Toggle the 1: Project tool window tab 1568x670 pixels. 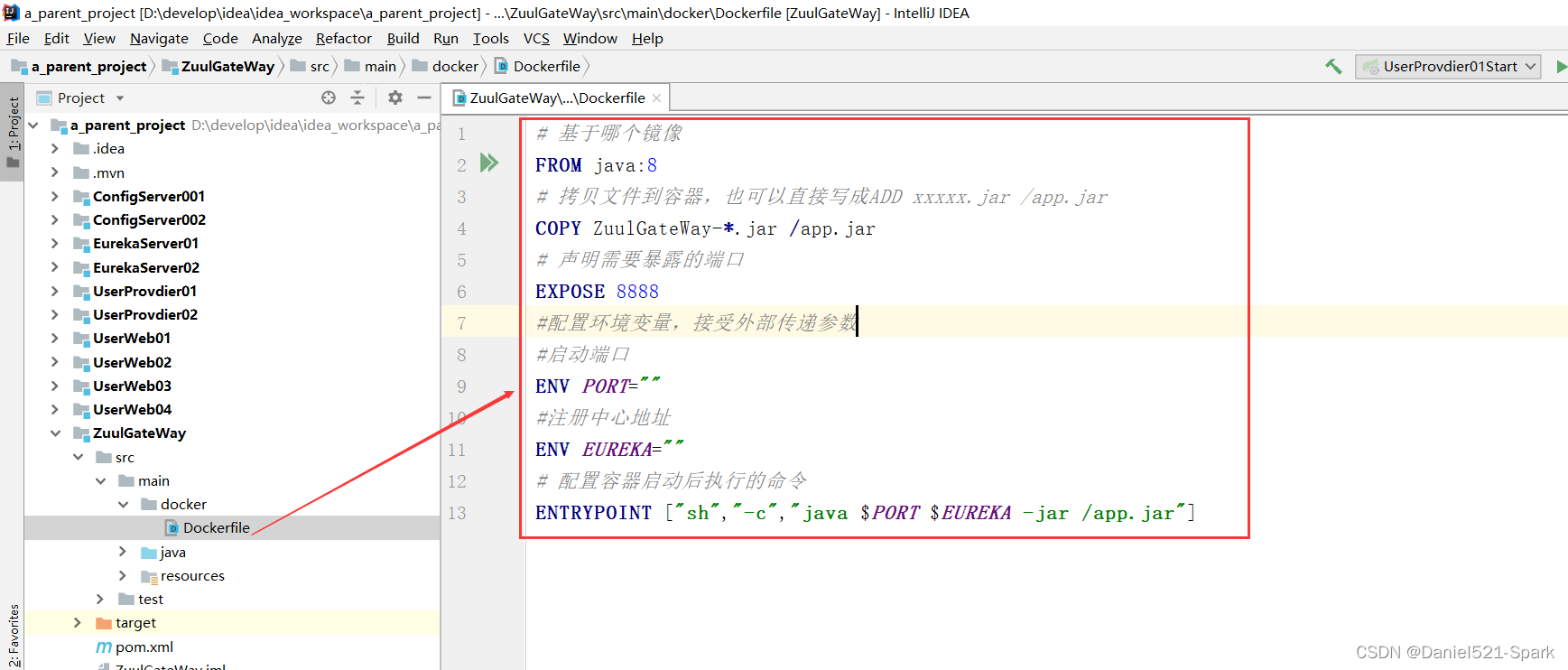click(x=13, y=132)
